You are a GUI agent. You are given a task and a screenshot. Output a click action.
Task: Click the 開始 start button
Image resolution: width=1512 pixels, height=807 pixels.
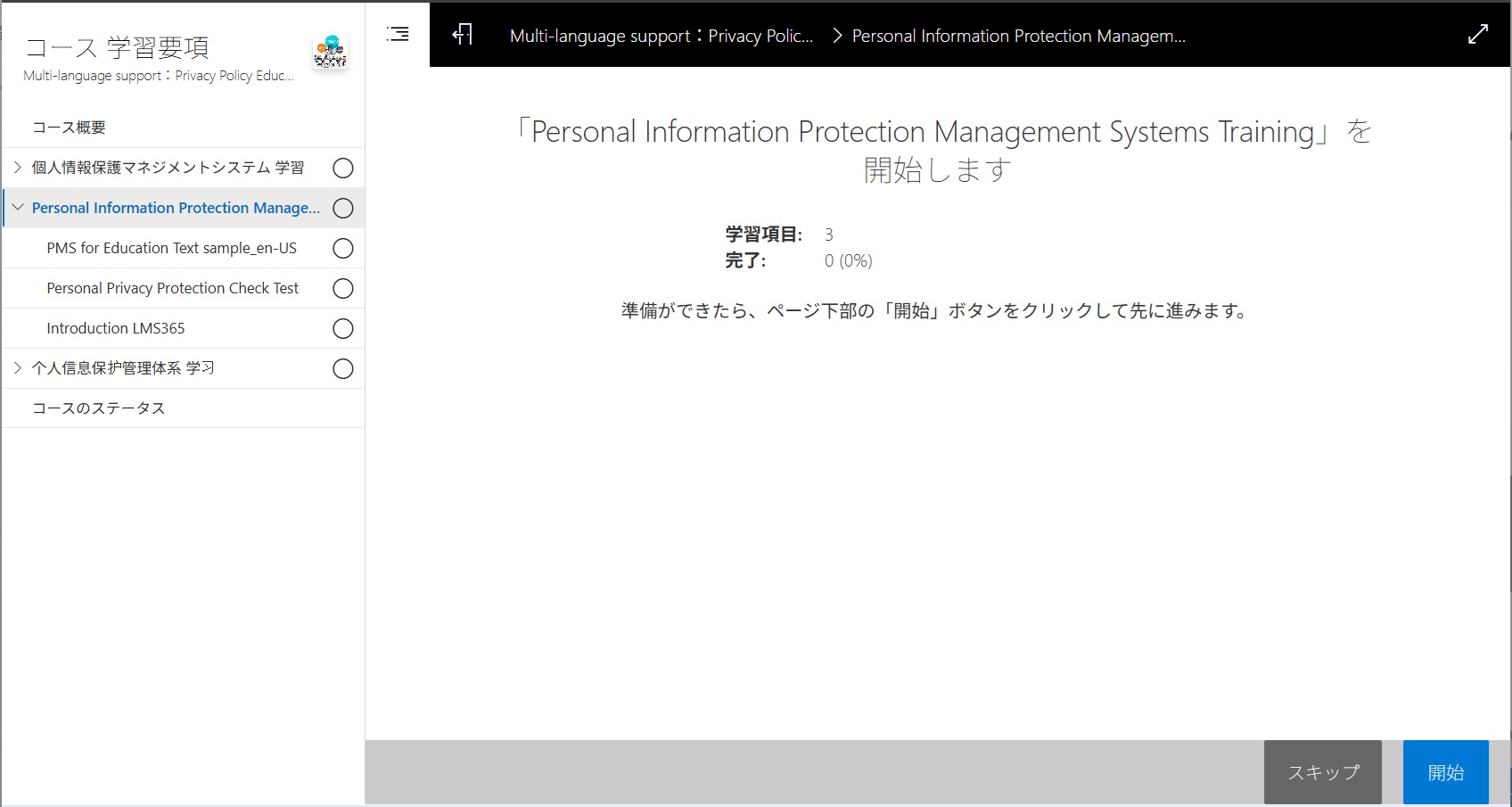pos(1446,772)
